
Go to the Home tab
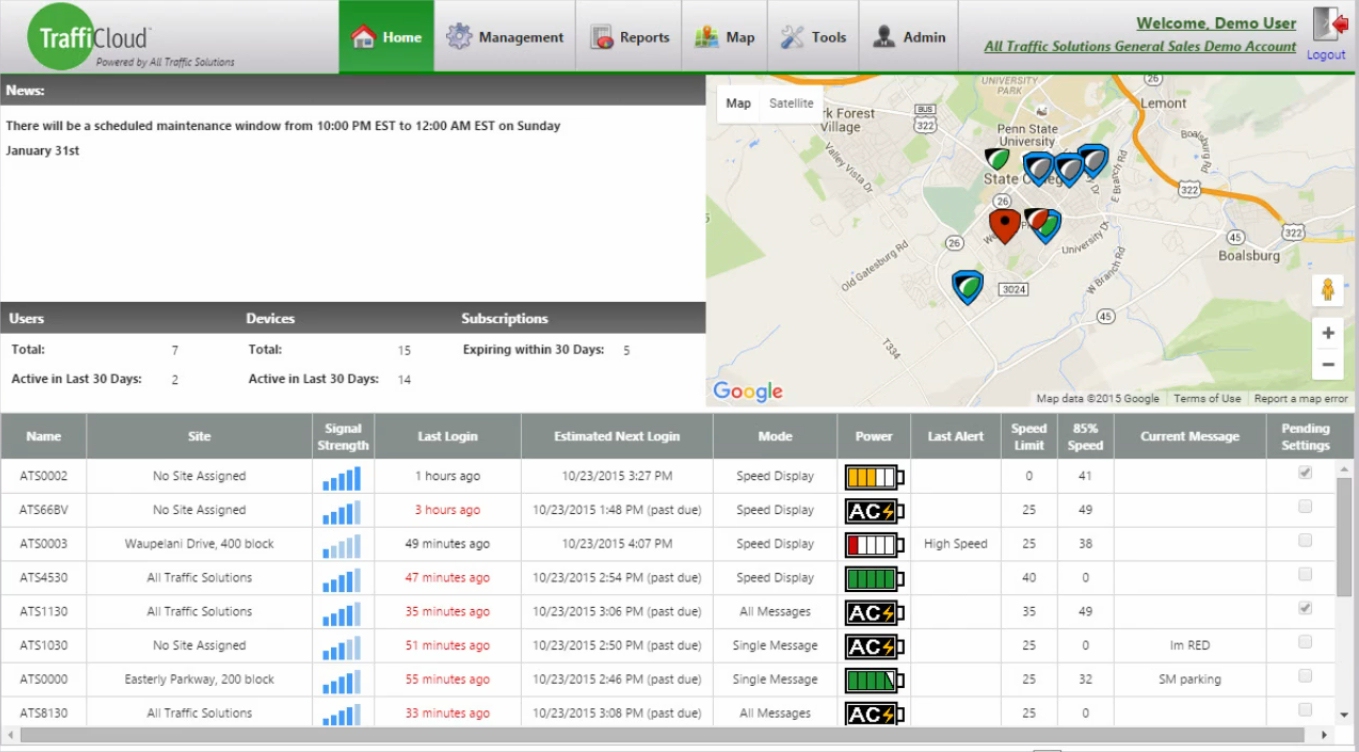point(386,37)
